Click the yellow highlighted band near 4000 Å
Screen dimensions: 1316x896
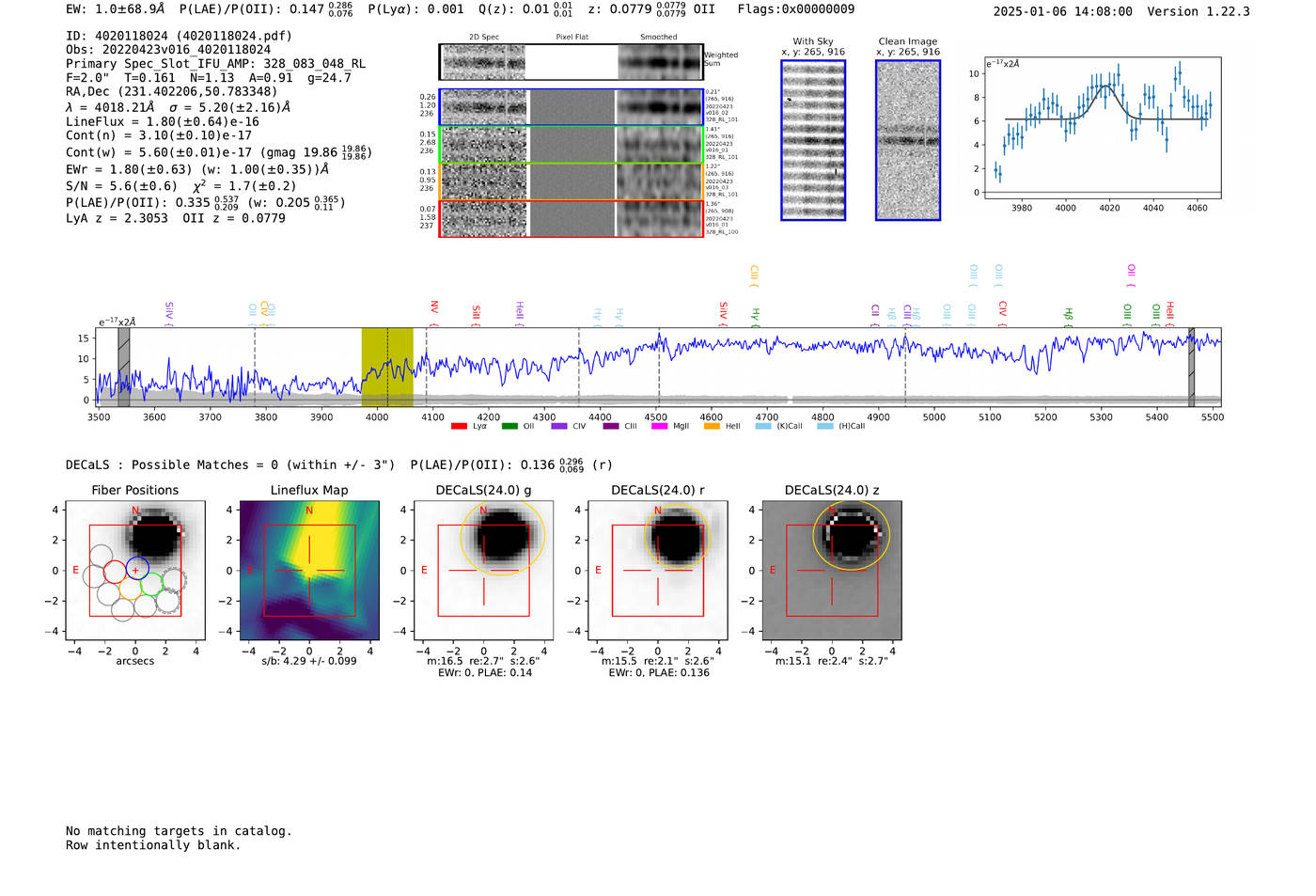tap(387, 367)
